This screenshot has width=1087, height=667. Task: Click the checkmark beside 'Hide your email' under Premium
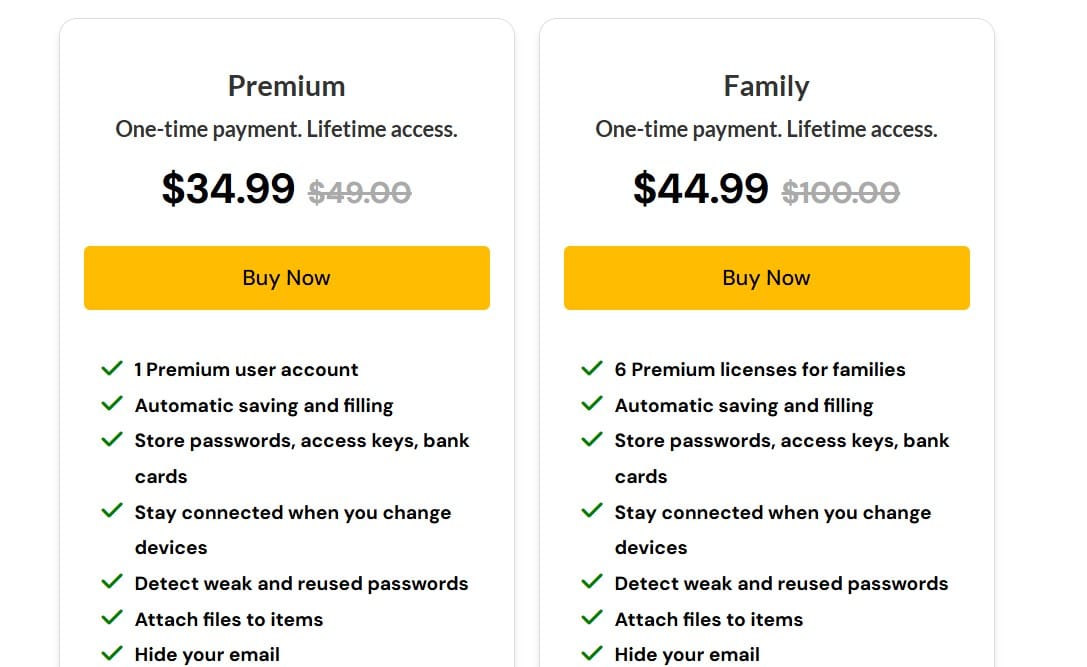(x=112, y=653)
